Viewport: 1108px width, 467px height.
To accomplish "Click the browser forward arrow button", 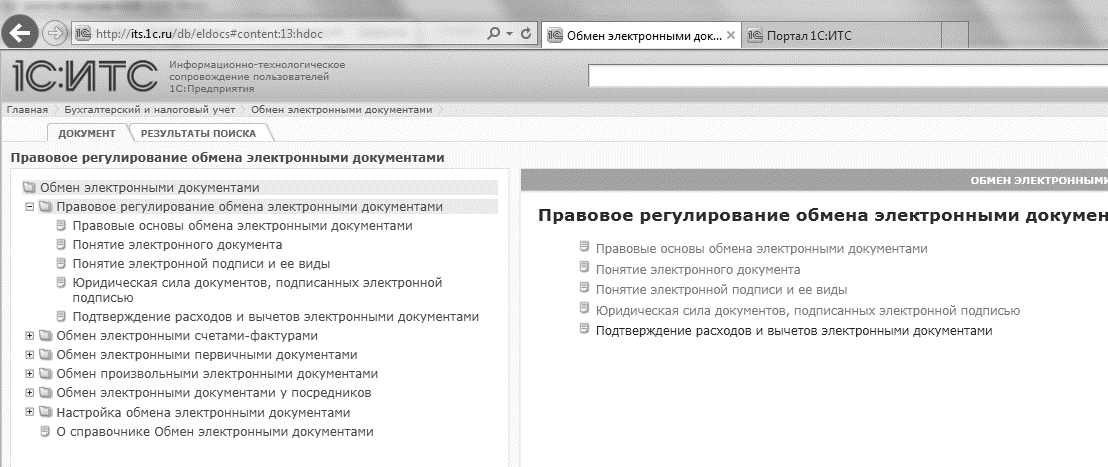I will click(x=54, y=33).
